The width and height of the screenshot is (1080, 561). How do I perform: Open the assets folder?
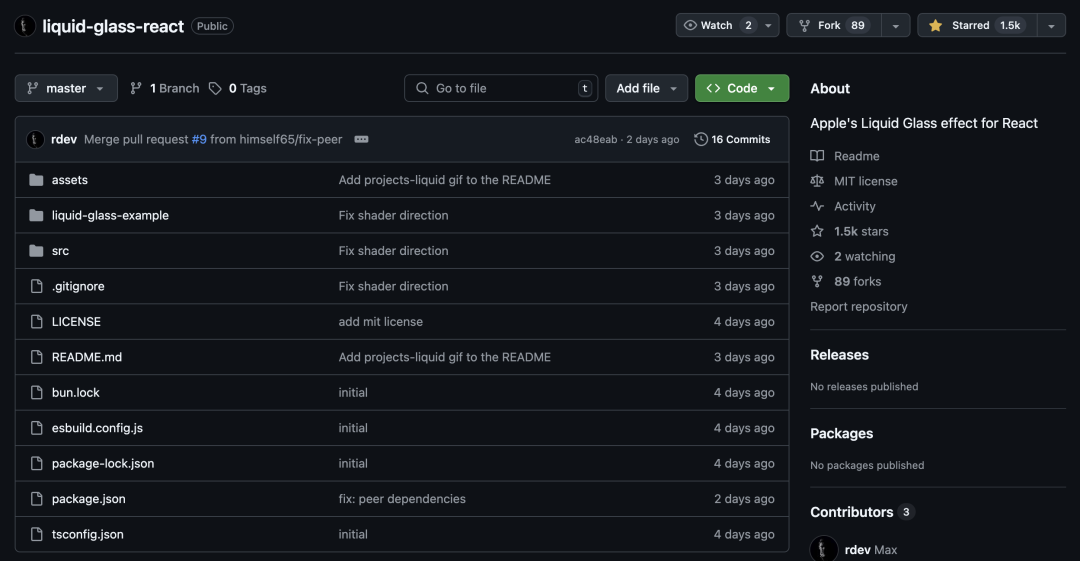pos(70,180)
